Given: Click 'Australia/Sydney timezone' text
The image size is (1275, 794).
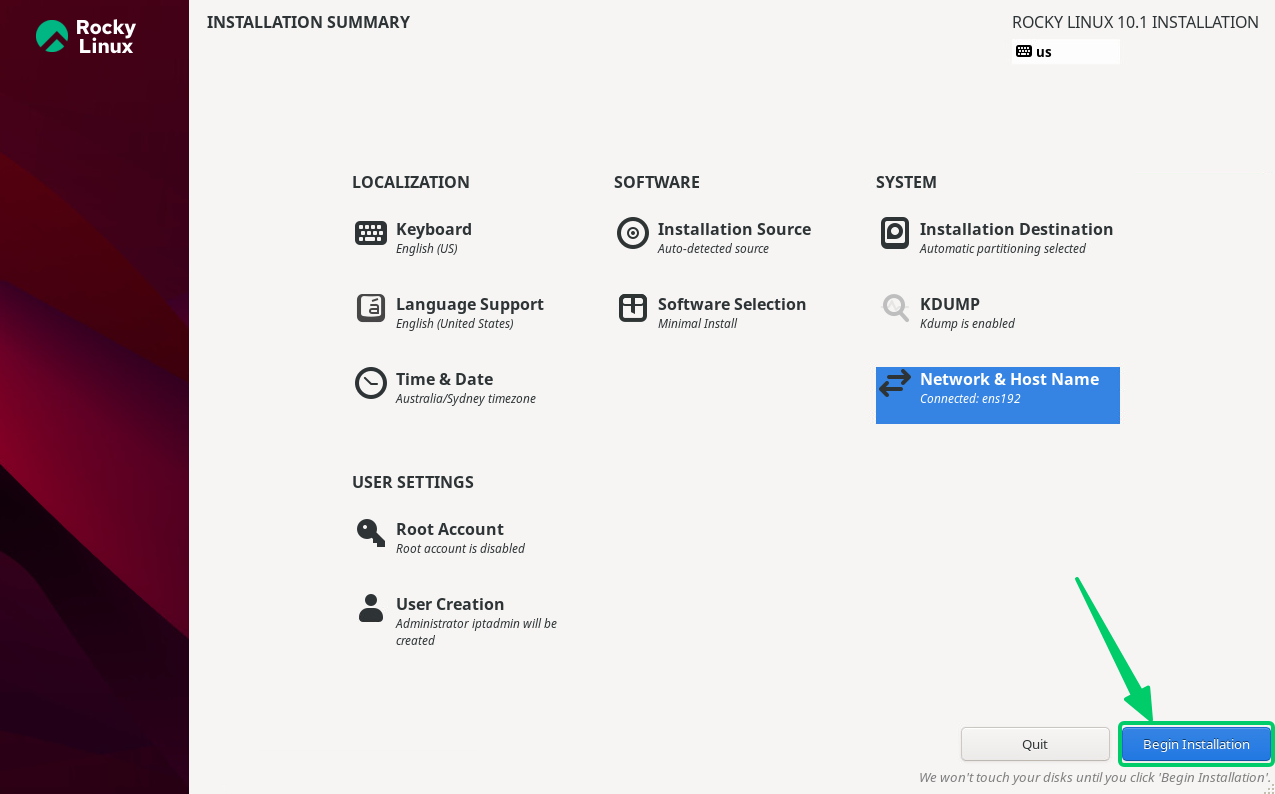Looking at the screenshot, I should tap(466, 399).
